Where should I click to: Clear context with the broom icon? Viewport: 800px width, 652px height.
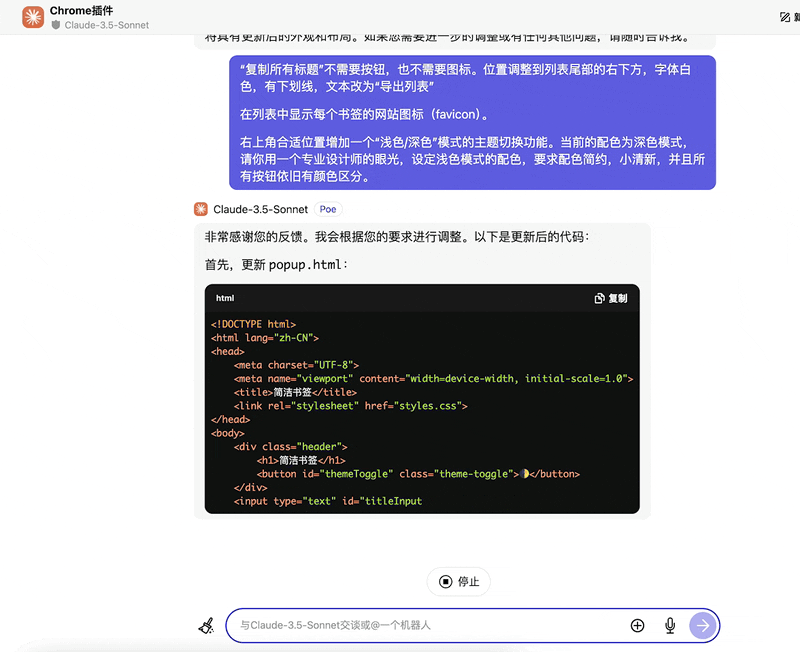click(206, 626)
